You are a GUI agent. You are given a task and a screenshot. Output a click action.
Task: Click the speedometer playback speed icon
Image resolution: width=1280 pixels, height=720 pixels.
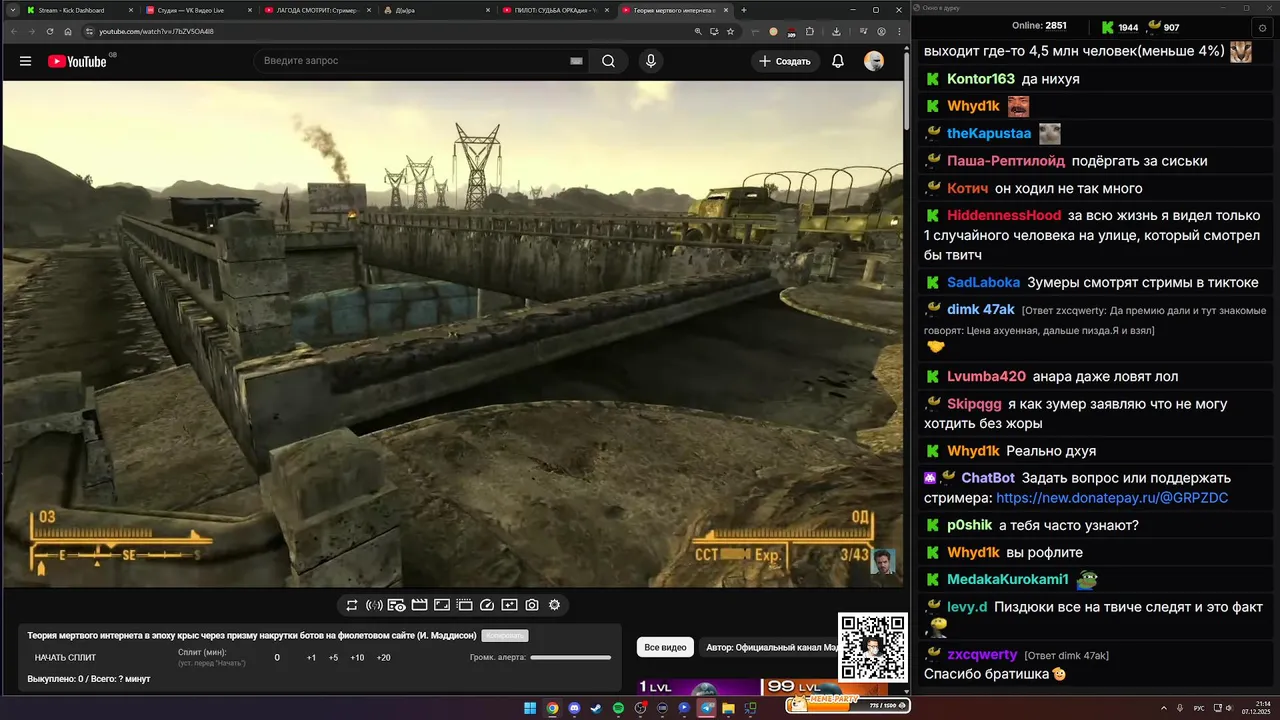[487, 605]
